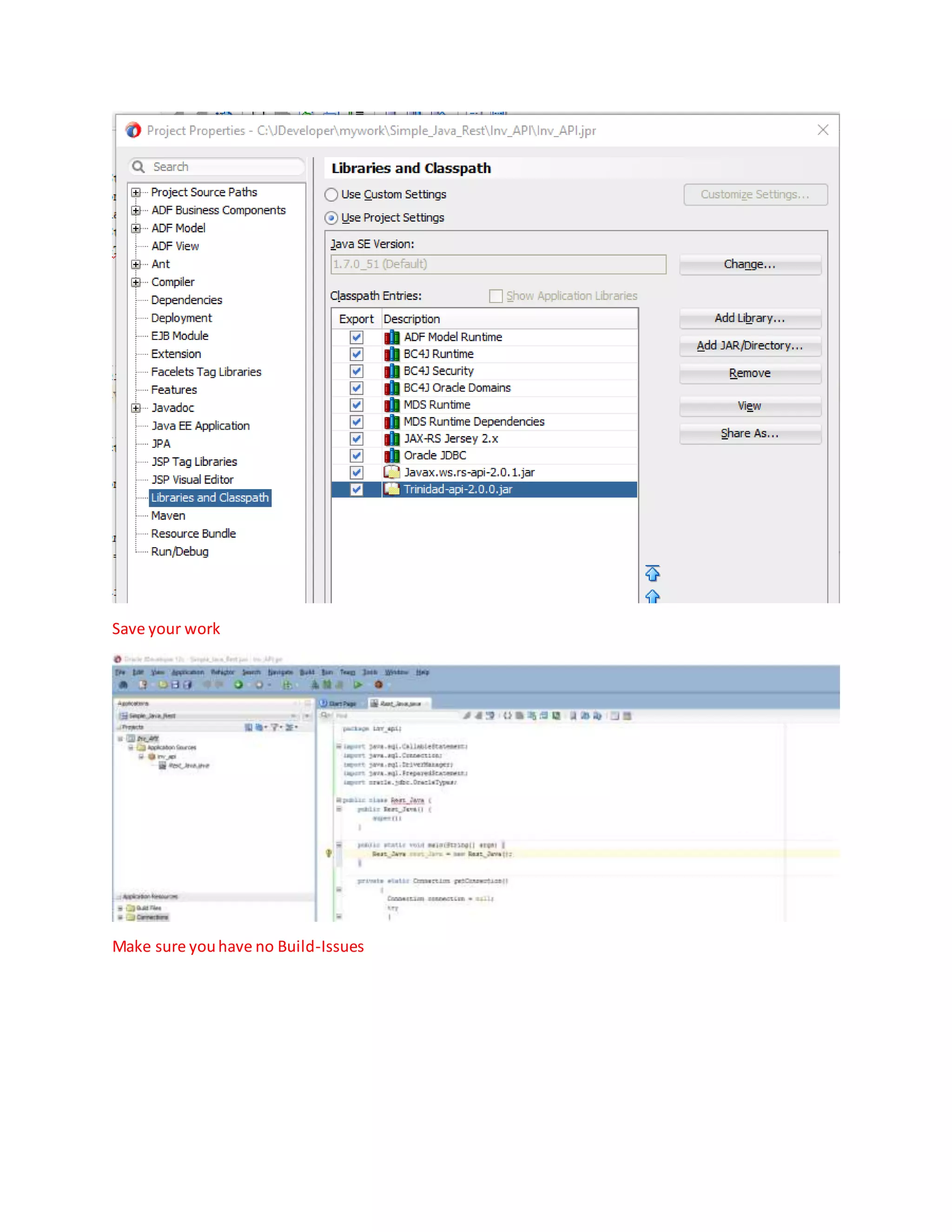The height and width of the screenshot is (1232, 952).
Task: Click the library icon of Oracle JDBC
Action: [391, 456]
